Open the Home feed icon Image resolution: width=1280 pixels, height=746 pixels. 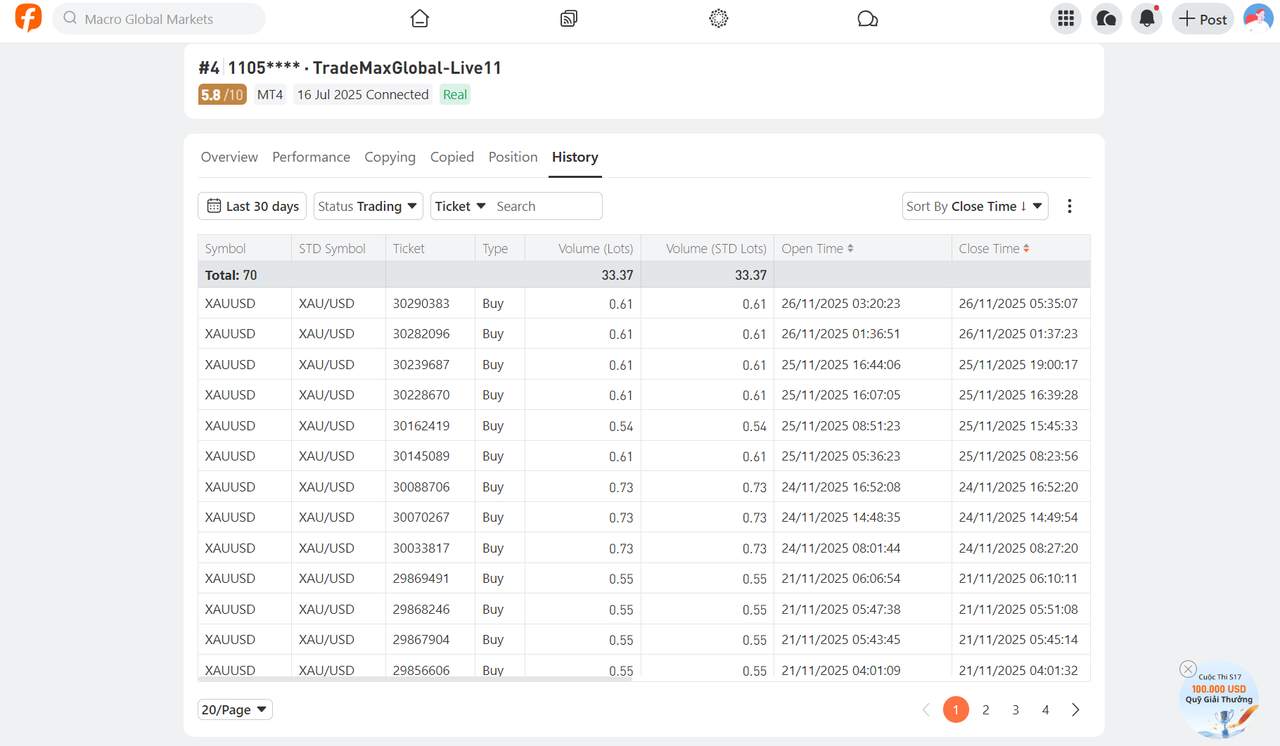[x=419, y=17]
